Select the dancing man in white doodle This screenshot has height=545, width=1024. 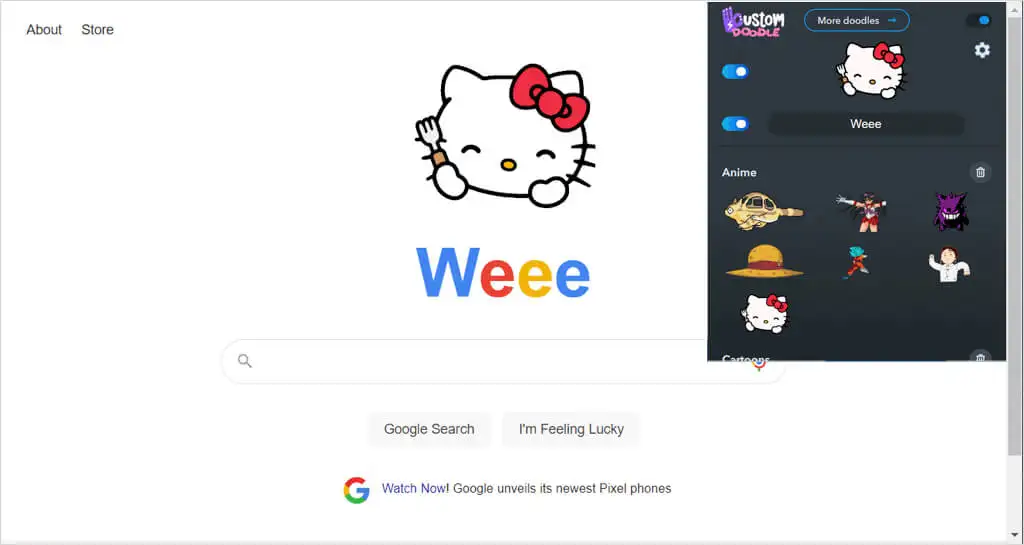coord(949,264)
